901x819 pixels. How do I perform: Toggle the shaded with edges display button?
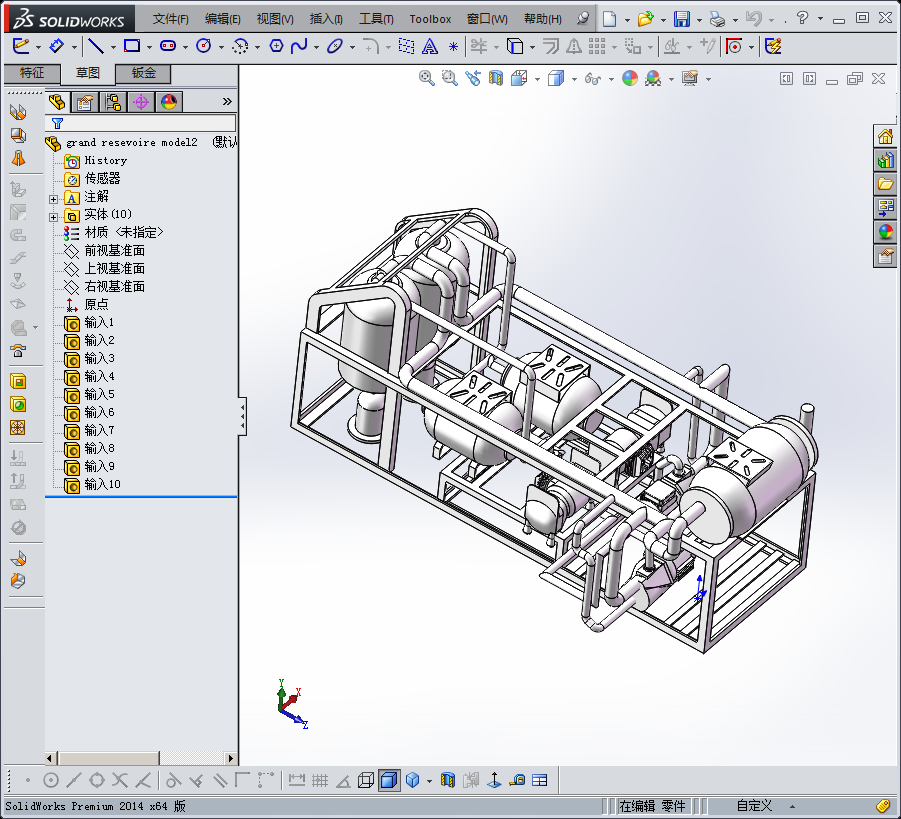coord(389,780)
